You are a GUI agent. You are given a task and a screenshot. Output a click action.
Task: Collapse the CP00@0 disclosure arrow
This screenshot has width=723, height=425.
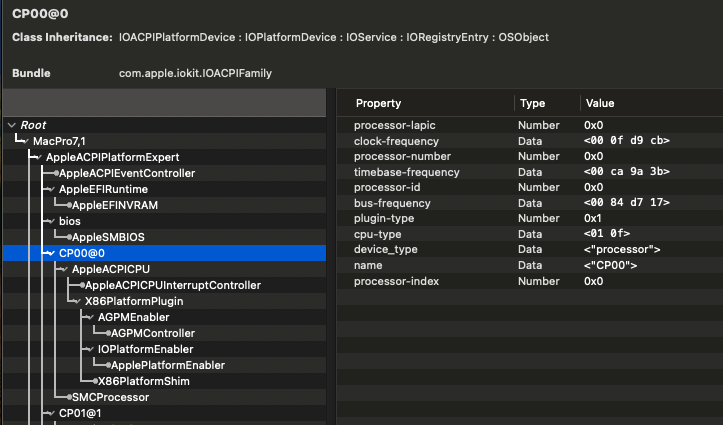pyautogui.click(x=51, y=253)
